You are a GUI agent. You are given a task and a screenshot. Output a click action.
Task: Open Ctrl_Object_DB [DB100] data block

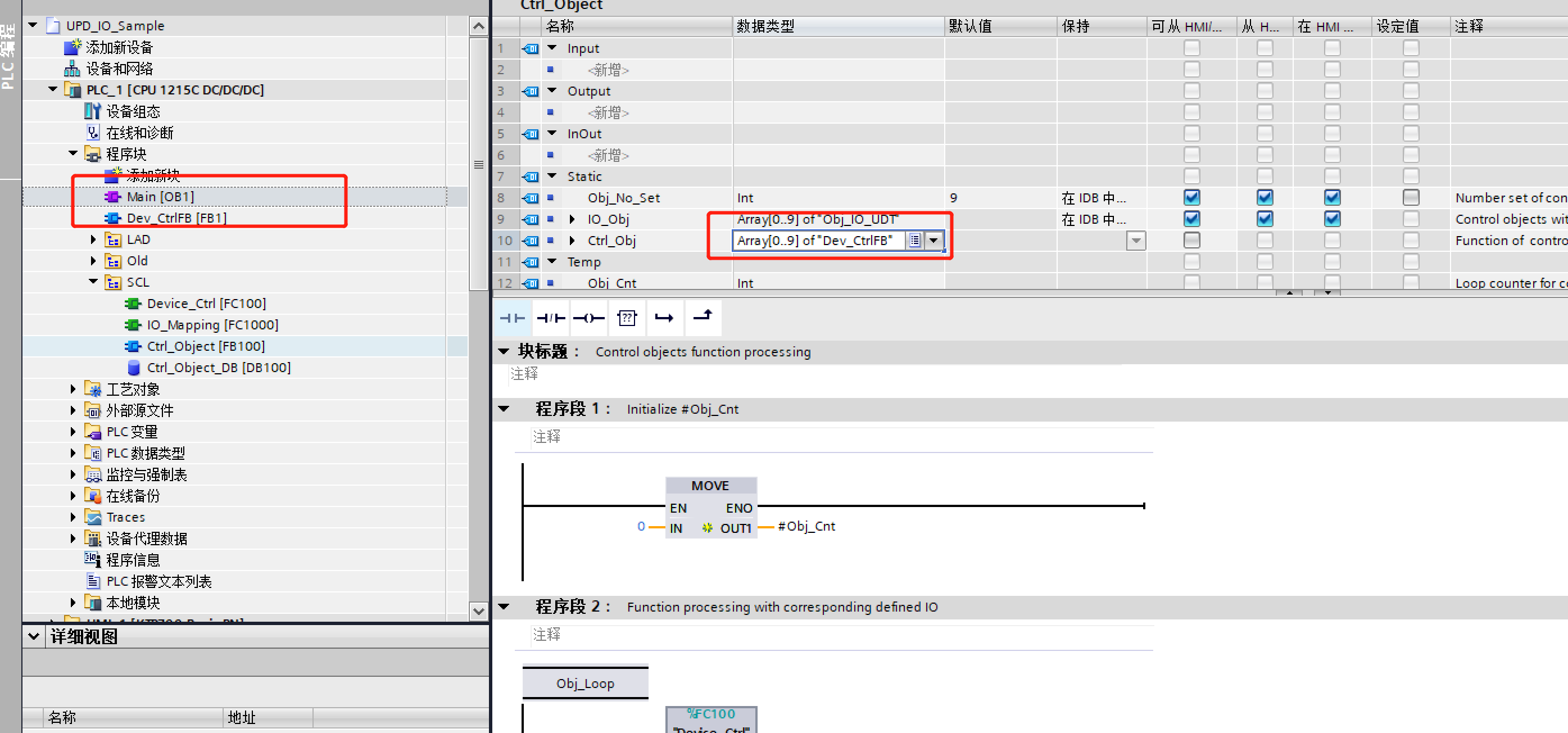[218, 368]
